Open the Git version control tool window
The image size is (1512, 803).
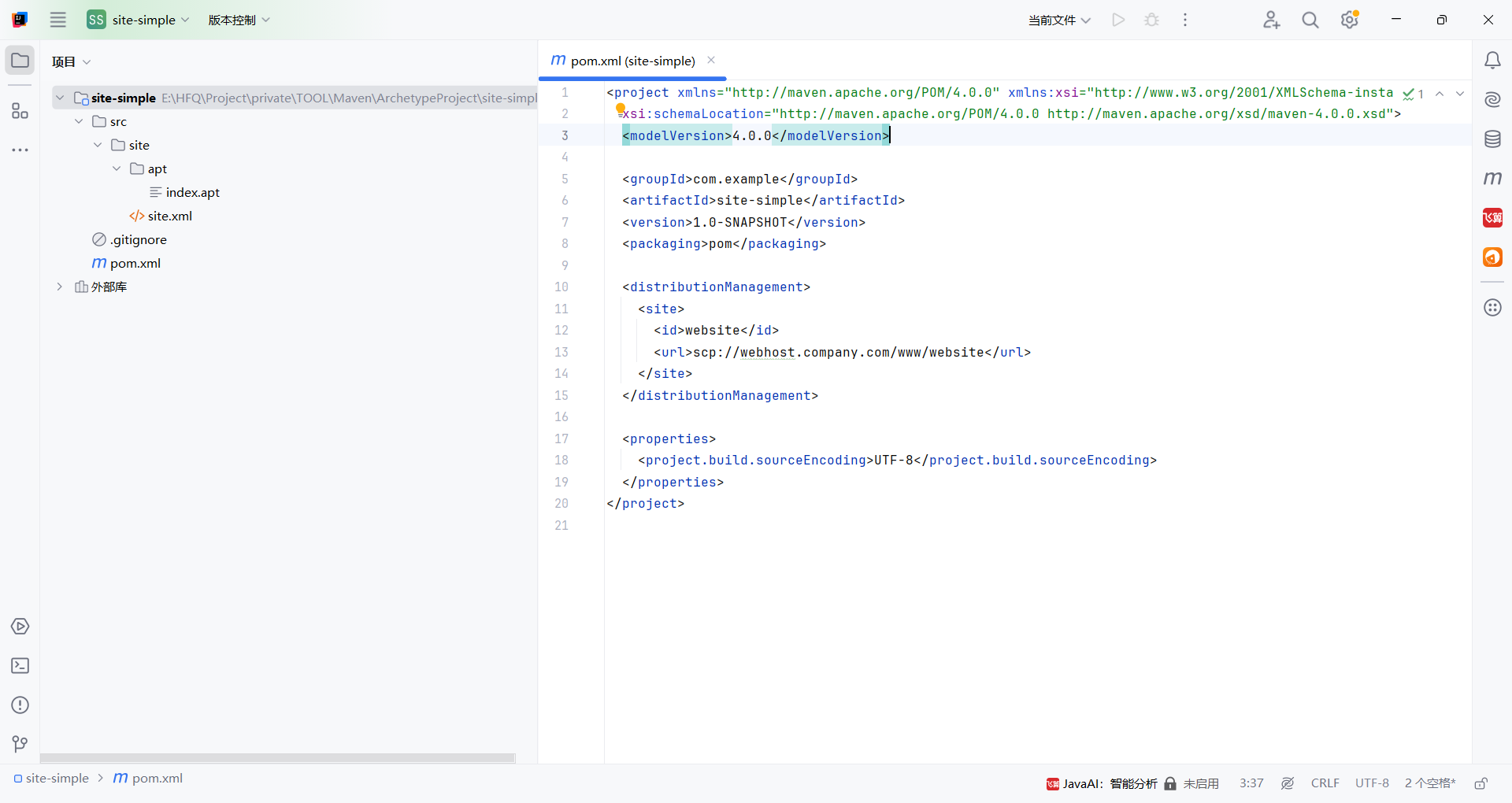point(20,744)
